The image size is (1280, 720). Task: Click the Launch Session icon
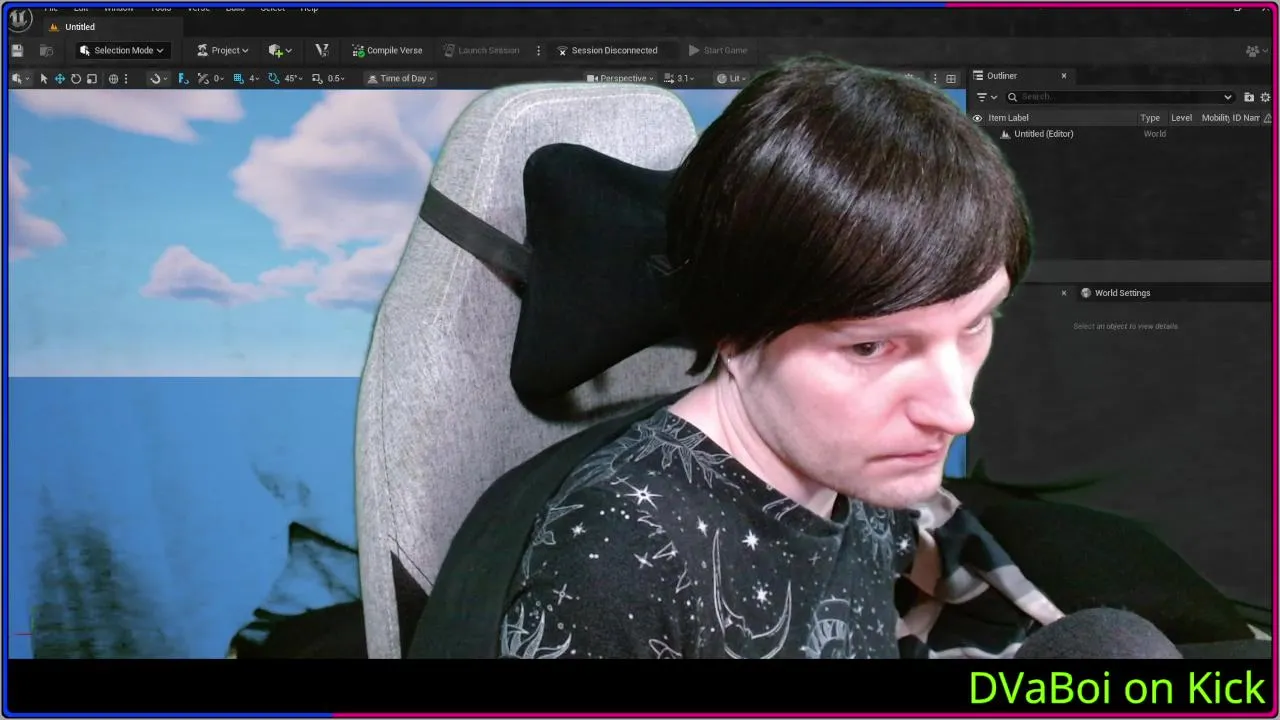[449, 50]
